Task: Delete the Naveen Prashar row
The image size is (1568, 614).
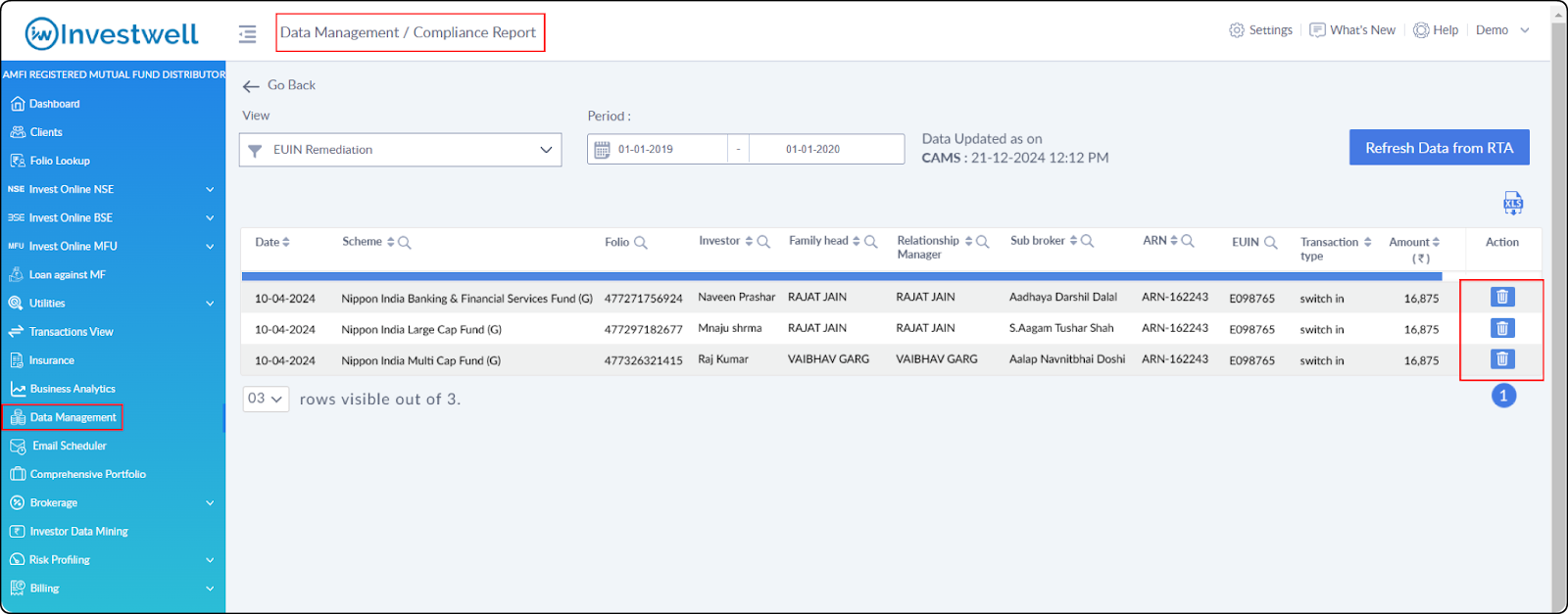Action: 1502,297
